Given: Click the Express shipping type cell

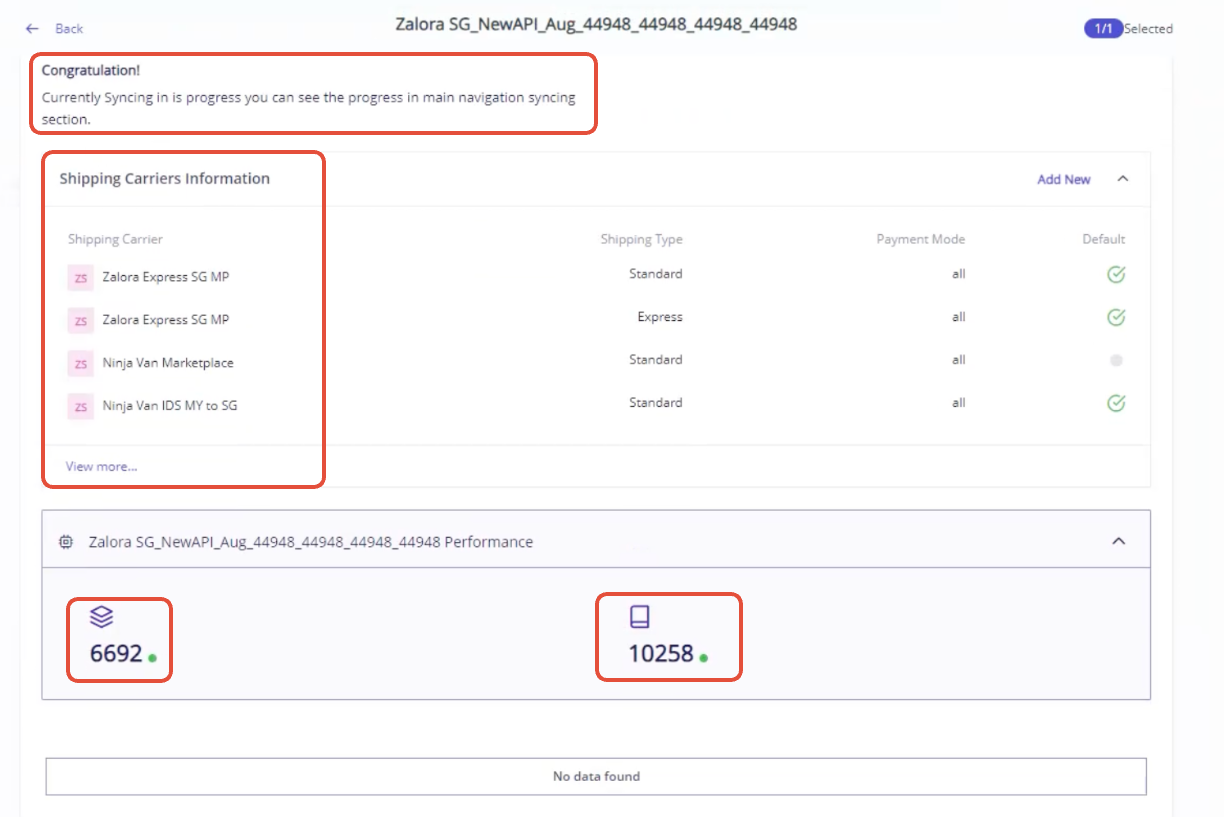Looking at the screenshot, I should [660, 317].
